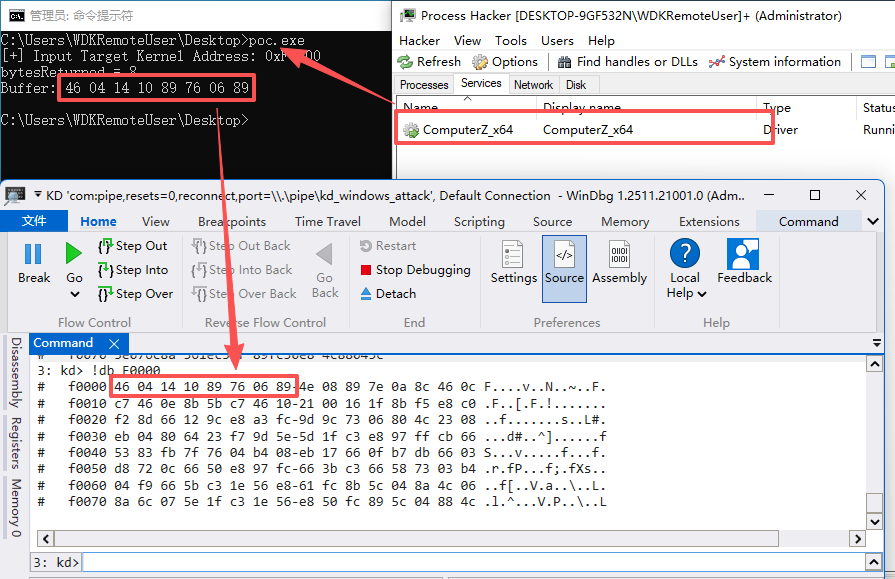
Task: Click the command prompt window icon
Action: point(17,15)
